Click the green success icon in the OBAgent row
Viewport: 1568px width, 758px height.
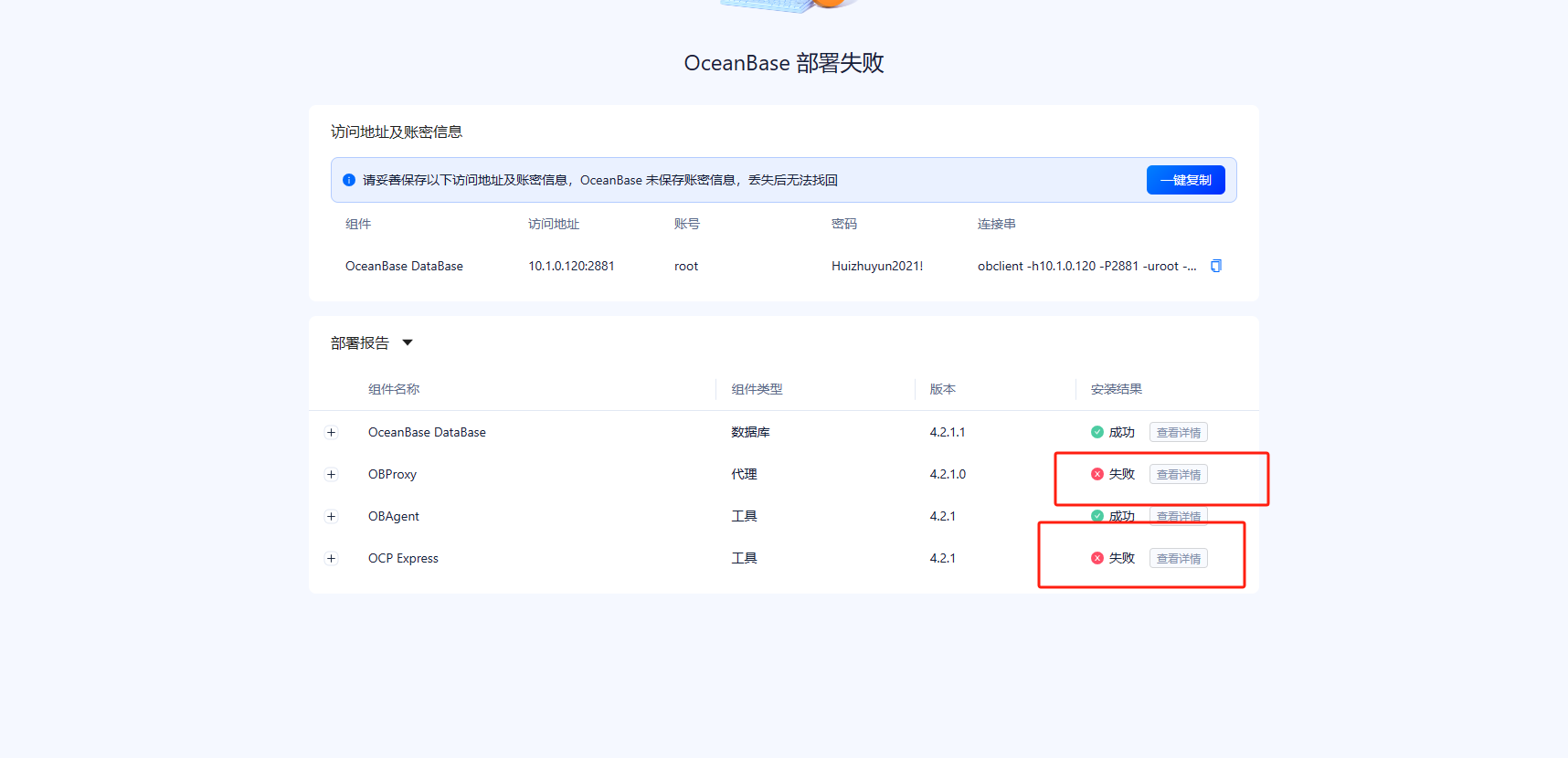[1097, 516]
